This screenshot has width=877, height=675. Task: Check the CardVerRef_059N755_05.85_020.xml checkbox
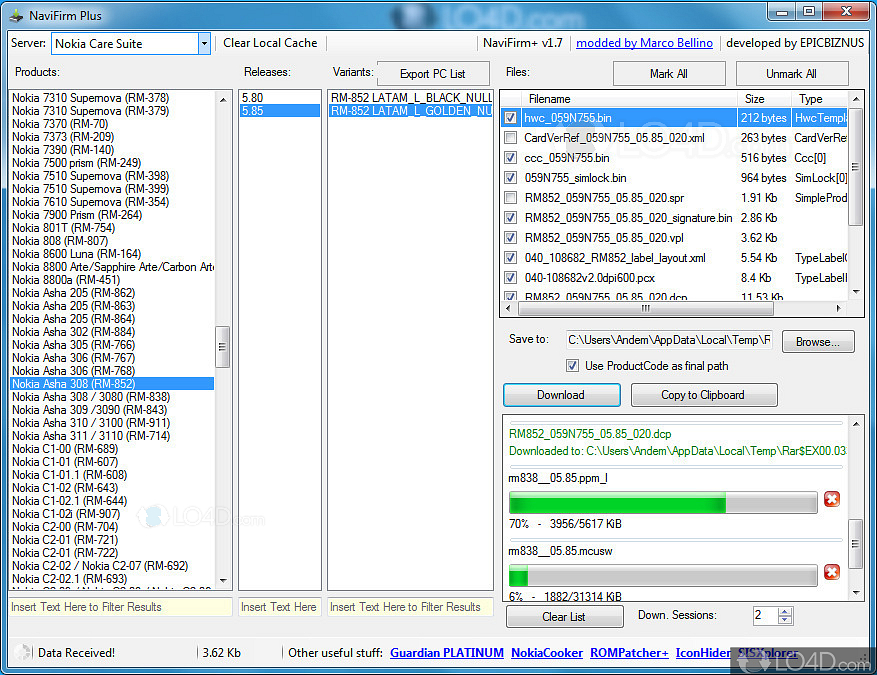pos(511,138)
